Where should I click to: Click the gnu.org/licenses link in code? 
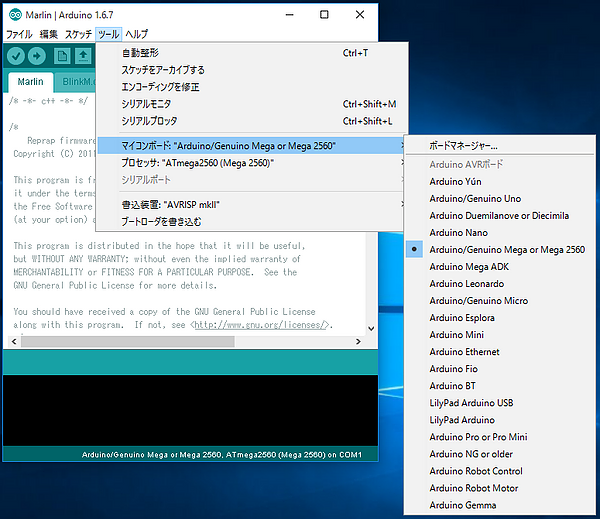262,325
